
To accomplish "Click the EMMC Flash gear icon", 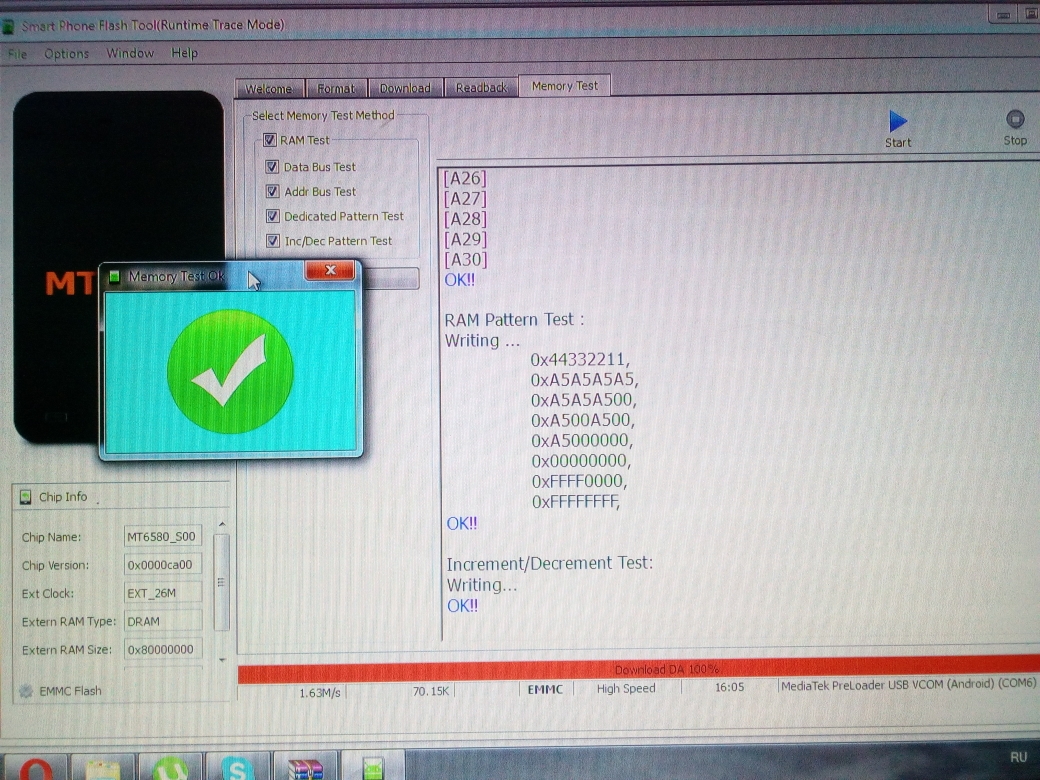I will pos(26,691).
